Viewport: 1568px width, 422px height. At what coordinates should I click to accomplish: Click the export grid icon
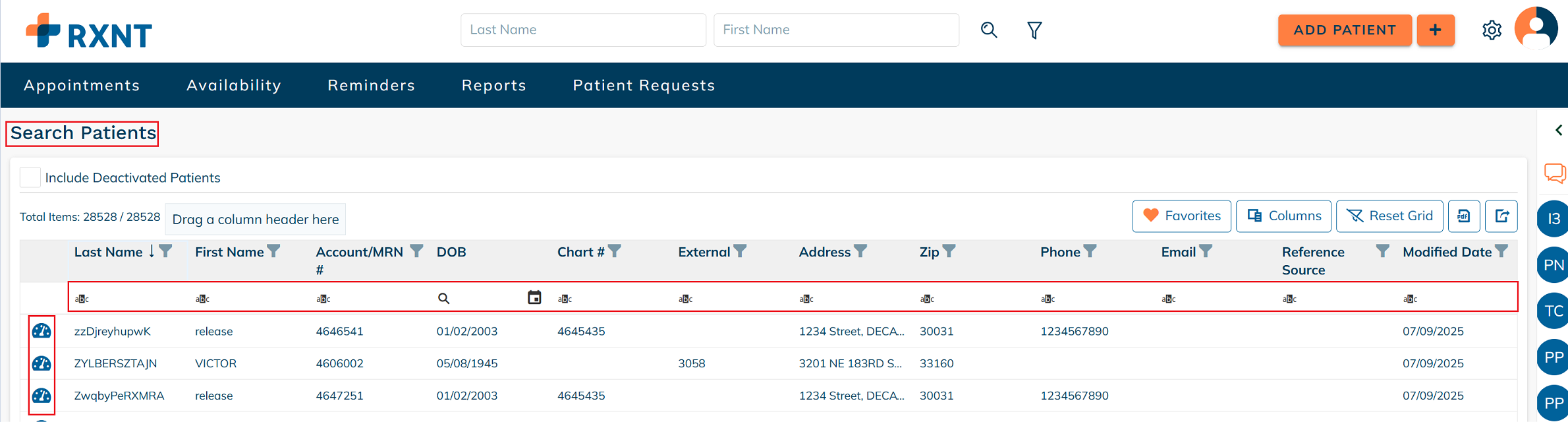pos(1501,216)
